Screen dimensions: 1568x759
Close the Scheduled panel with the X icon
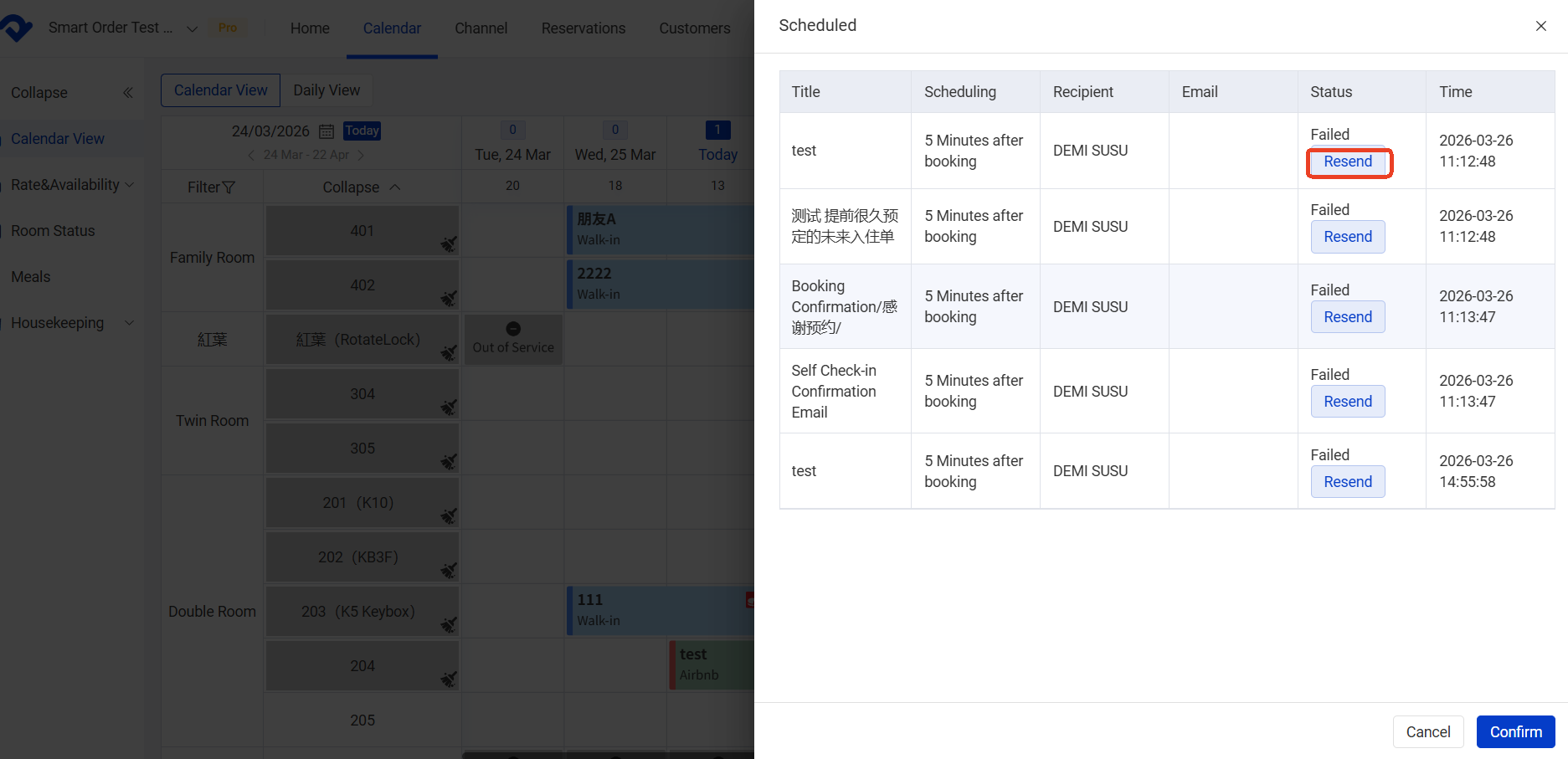click(1540, 26)
